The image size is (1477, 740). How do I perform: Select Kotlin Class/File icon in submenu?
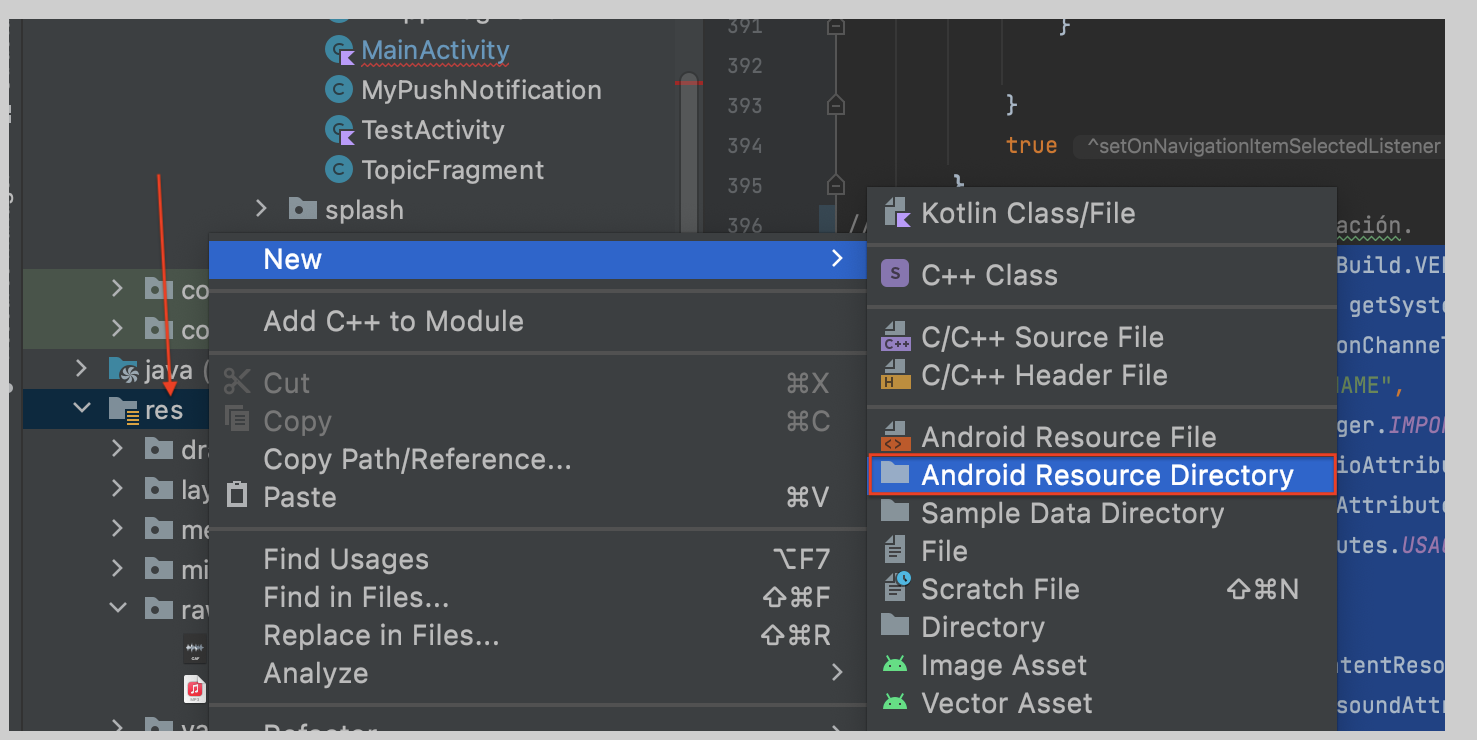click(895, 213)
